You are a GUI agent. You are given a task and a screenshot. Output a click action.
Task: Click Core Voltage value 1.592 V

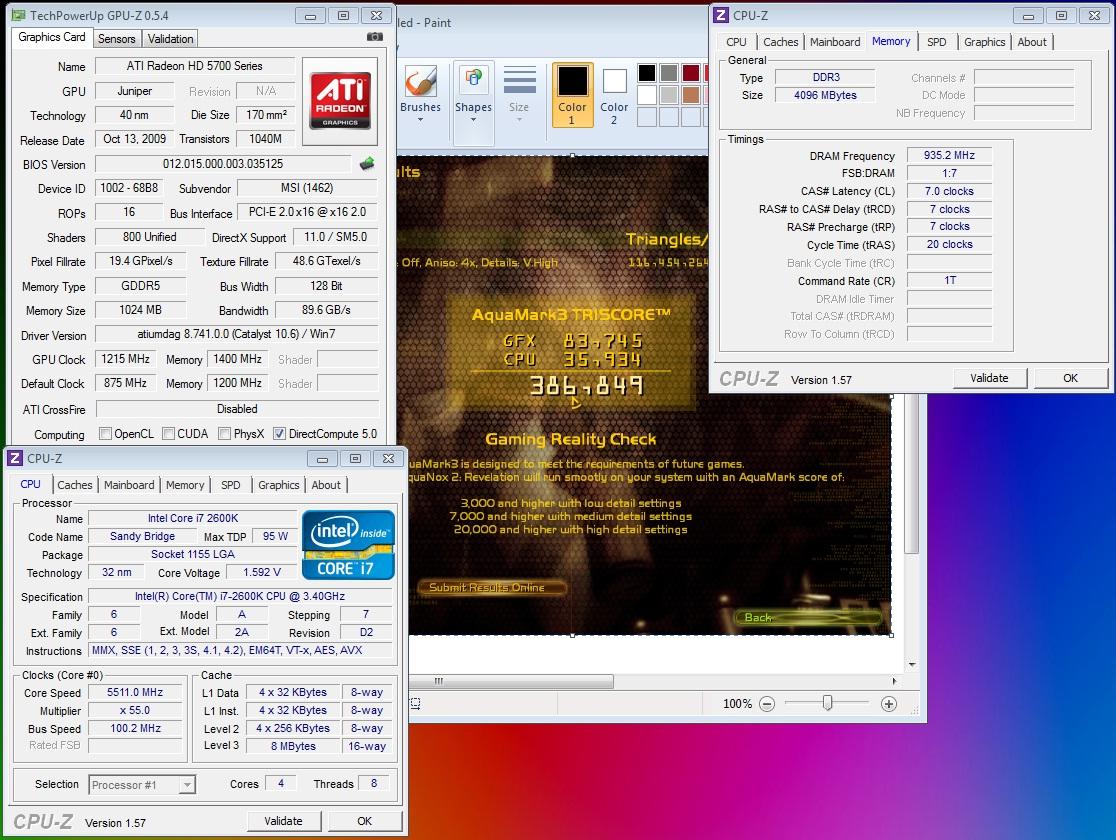pos(261,572)
